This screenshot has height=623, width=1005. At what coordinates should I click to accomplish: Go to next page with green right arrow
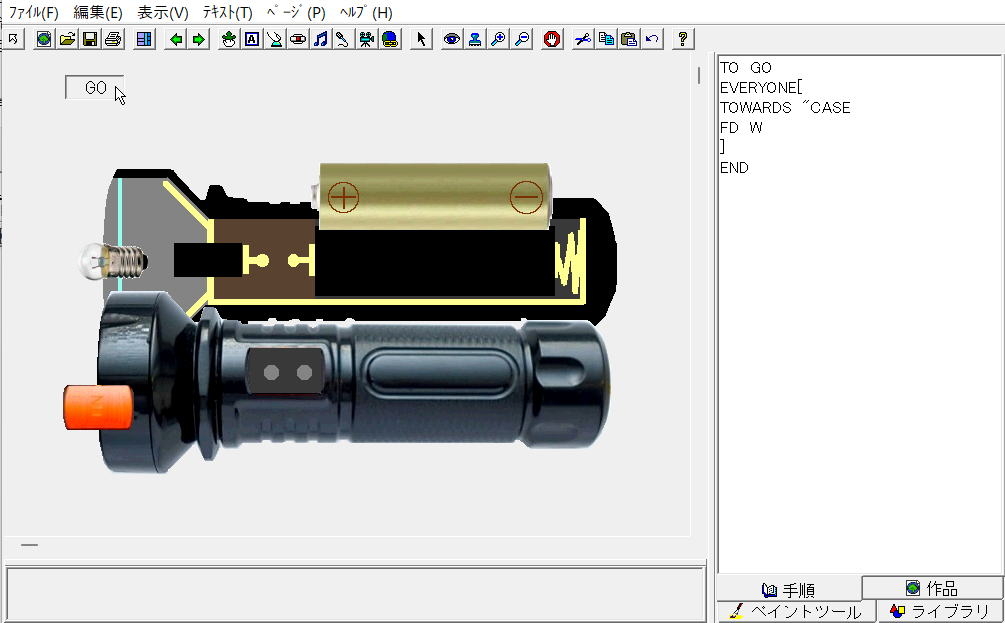tap(199, 39)
